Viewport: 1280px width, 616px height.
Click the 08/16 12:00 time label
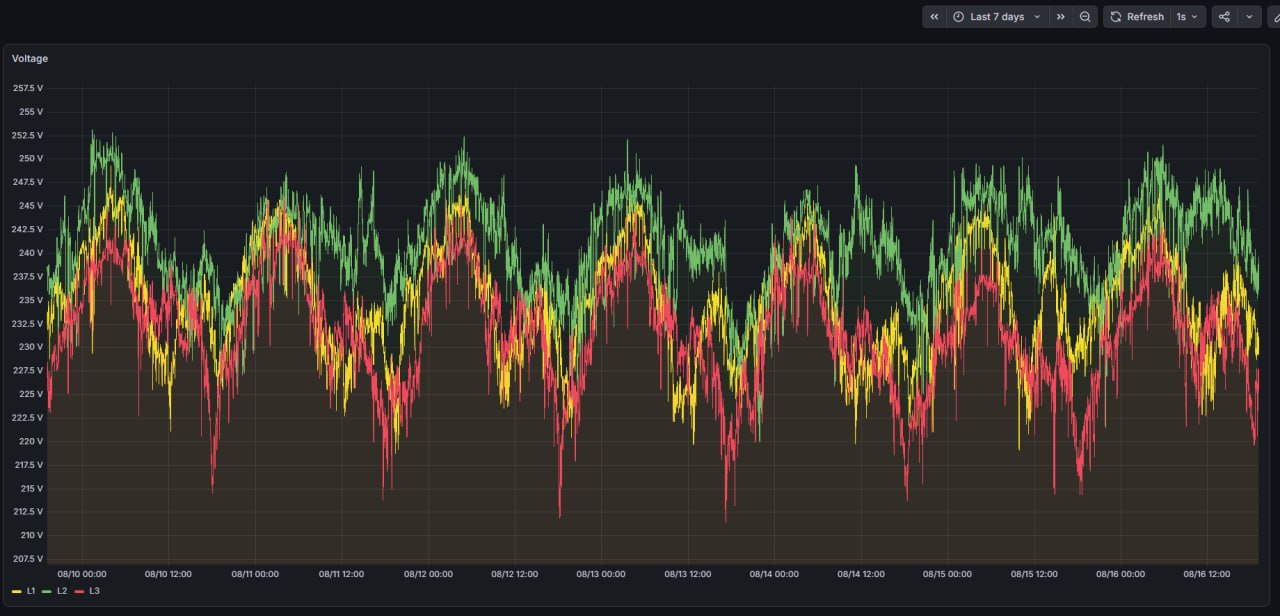[x=1206, y=574]
